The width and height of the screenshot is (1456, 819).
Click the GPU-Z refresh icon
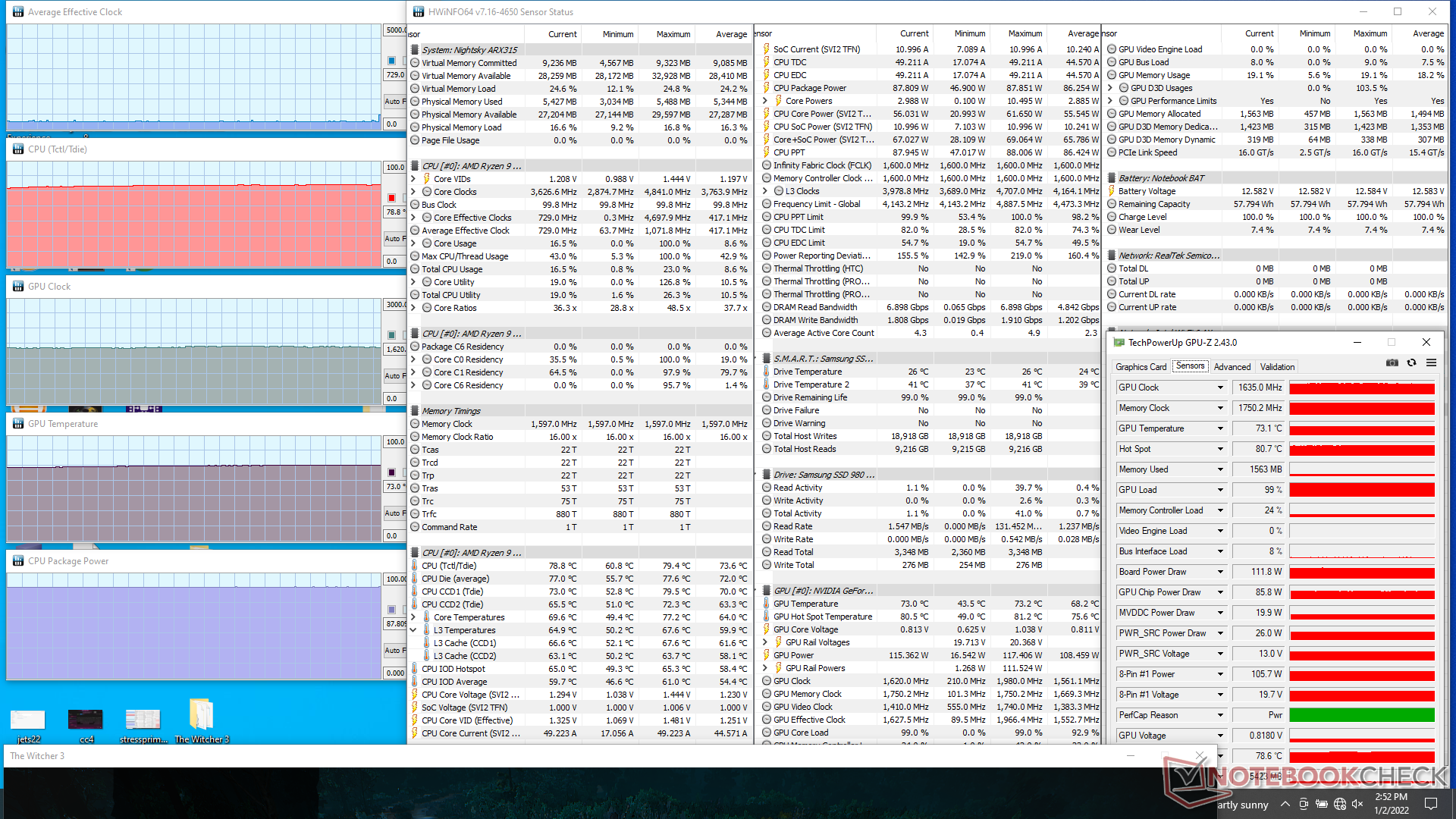(1411, 363)
